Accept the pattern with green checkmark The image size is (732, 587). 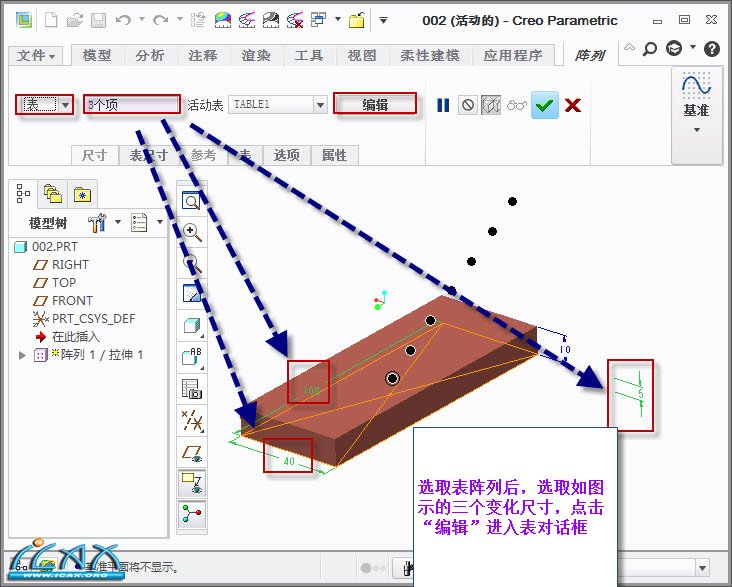pos(545,105)
